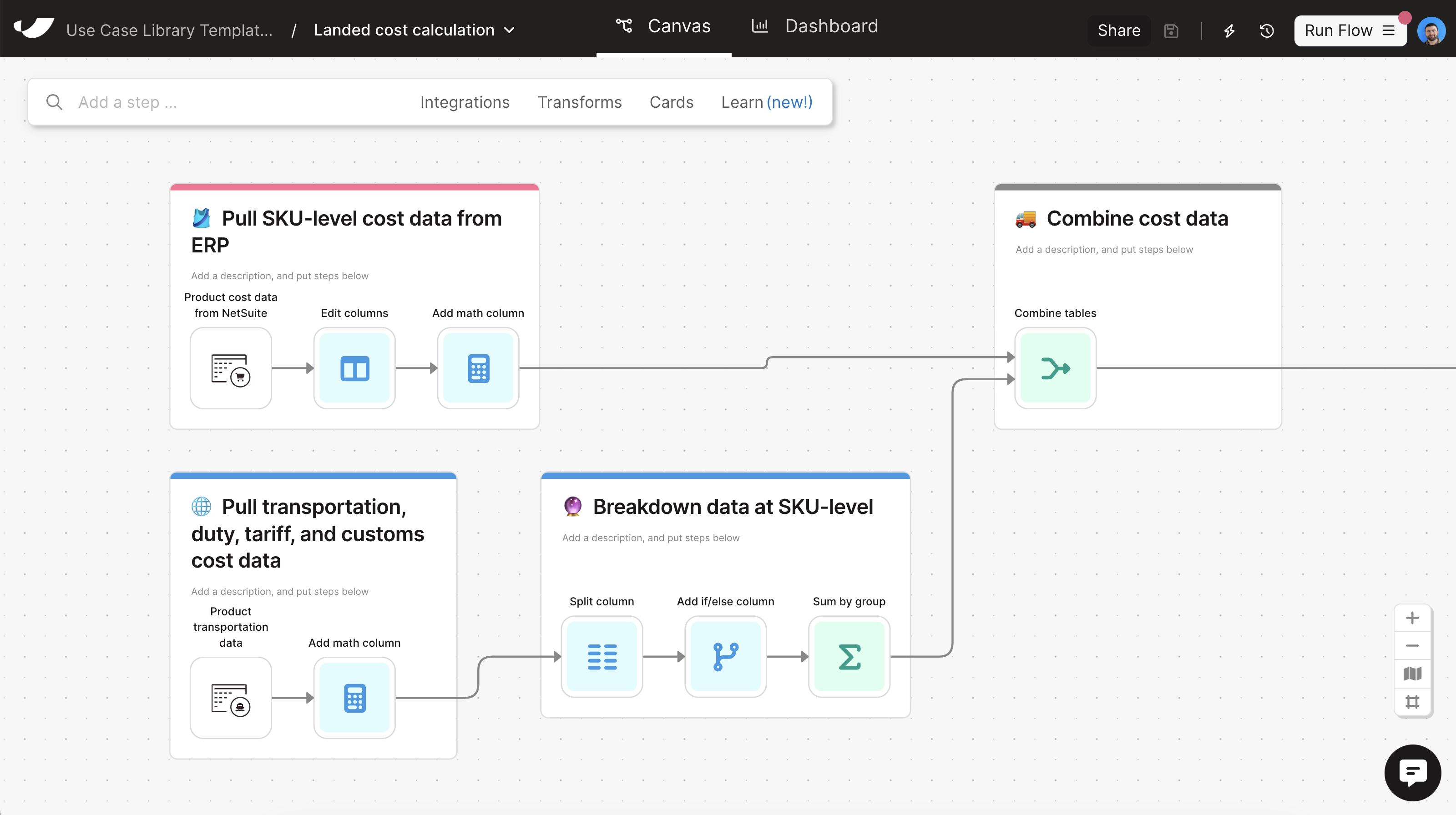Click Pull SKU-level cost data from ERP title

pos(346,231)
